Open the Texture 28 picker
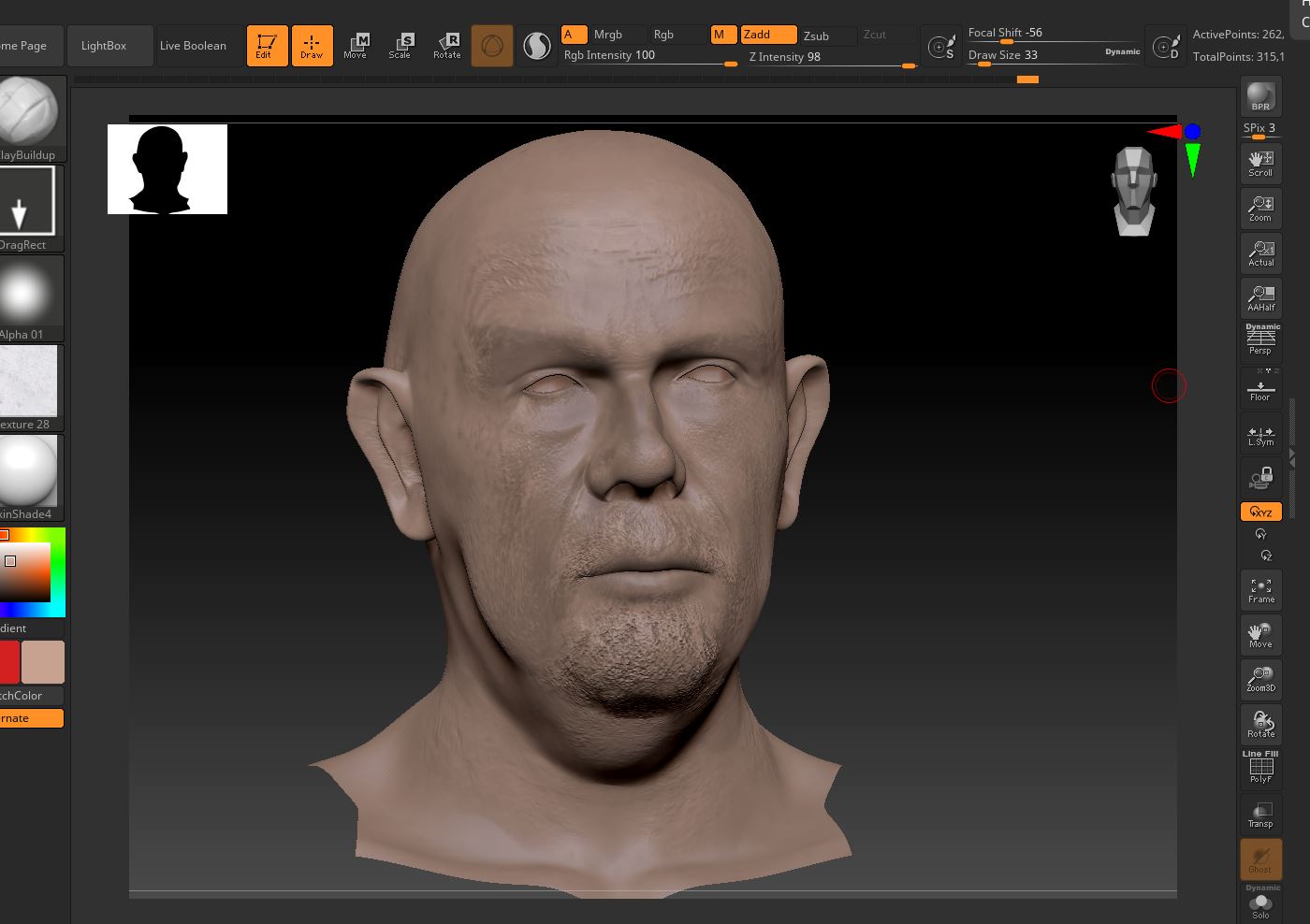The image size is (1310, 924). (32, 388)
